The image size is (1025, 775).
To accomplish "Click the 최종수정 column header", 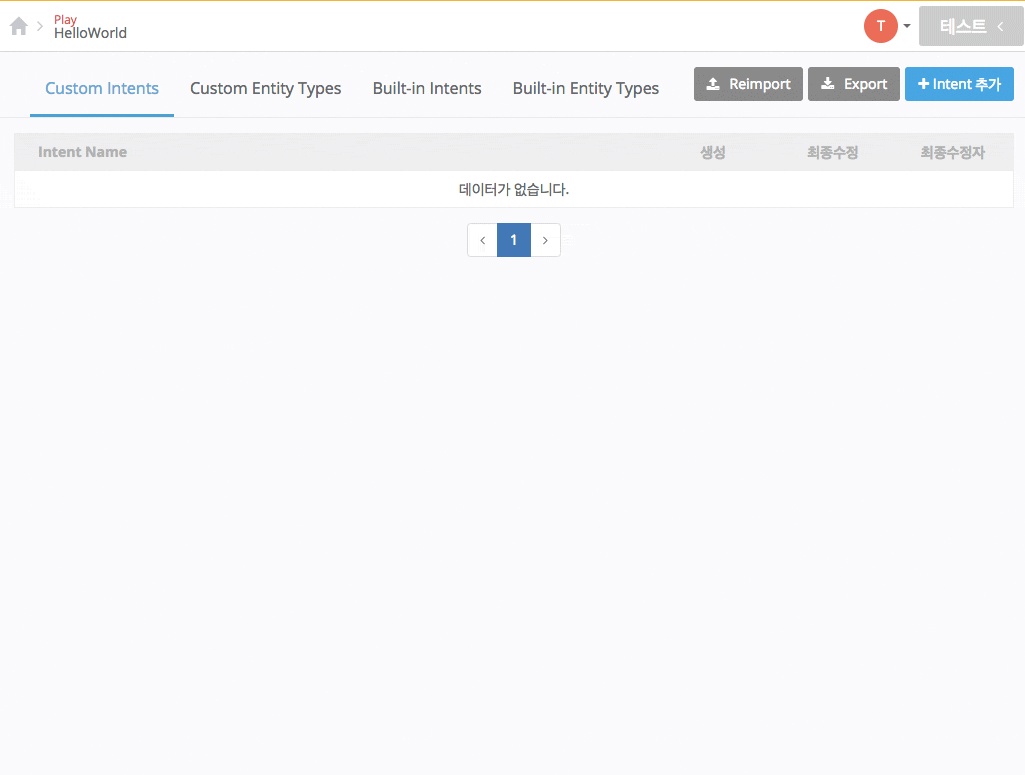I will 832,152.
